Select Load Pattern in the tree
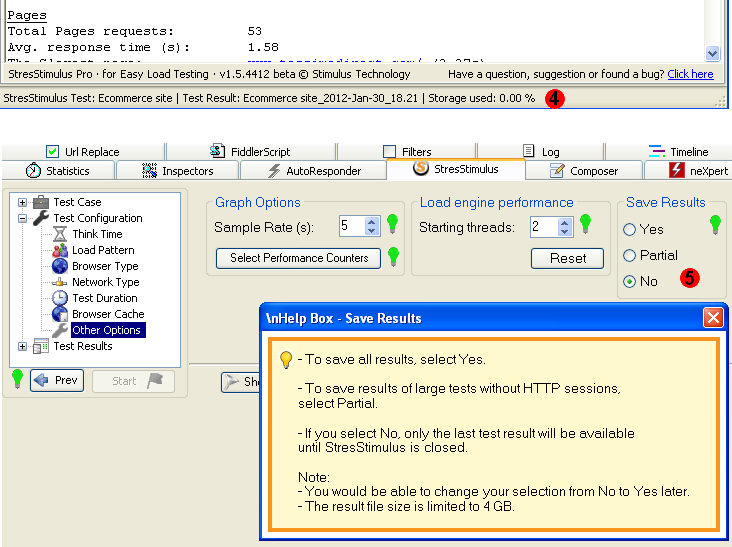 (x=103, y=250)
